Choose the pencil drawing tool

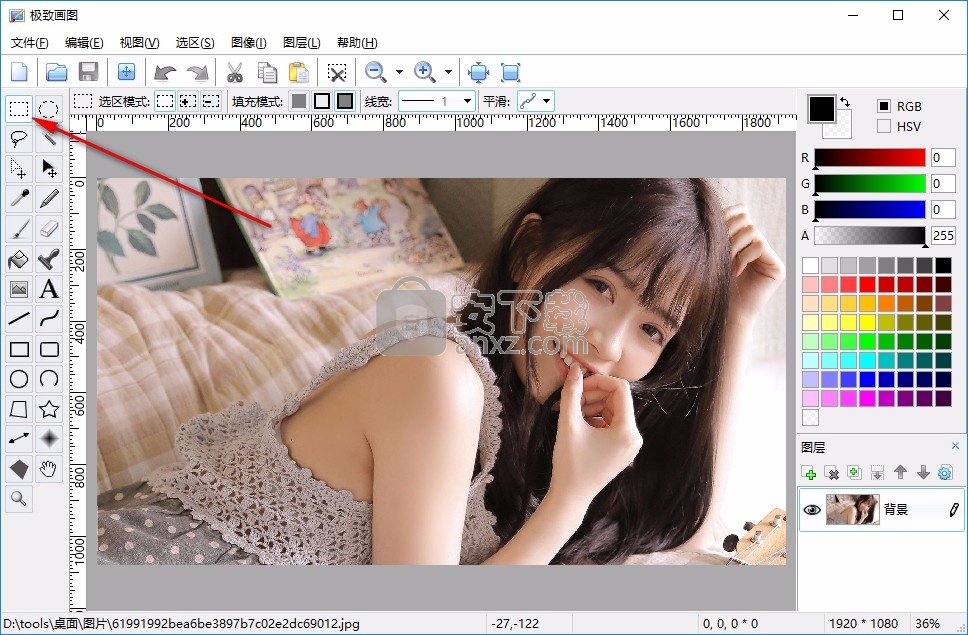pos(49,198)
